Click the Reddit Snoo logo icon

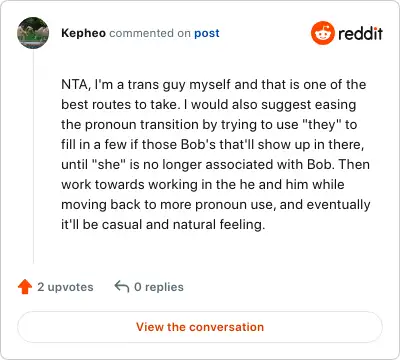pos(322,33)
